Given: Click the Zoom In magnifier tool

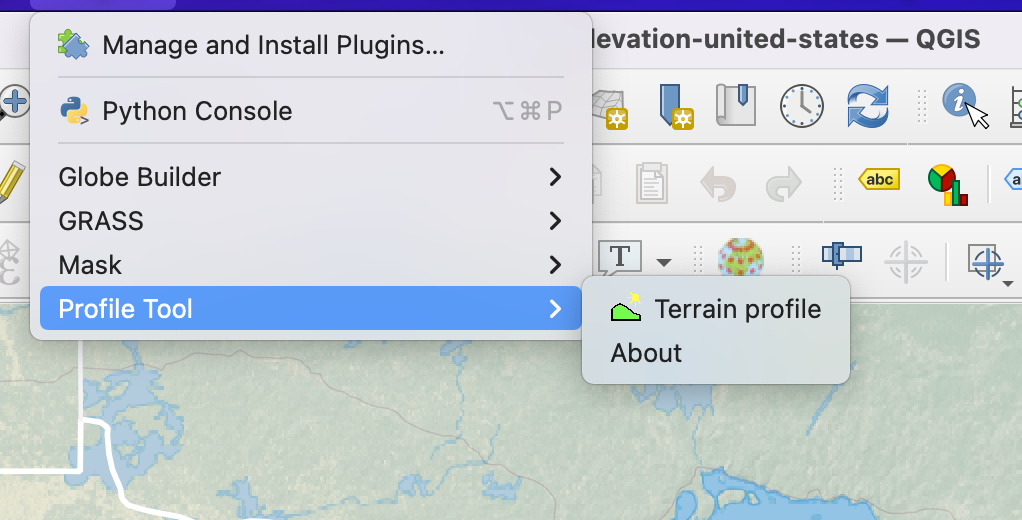Looking at the screenshot, I should click(x=13, y=103).
